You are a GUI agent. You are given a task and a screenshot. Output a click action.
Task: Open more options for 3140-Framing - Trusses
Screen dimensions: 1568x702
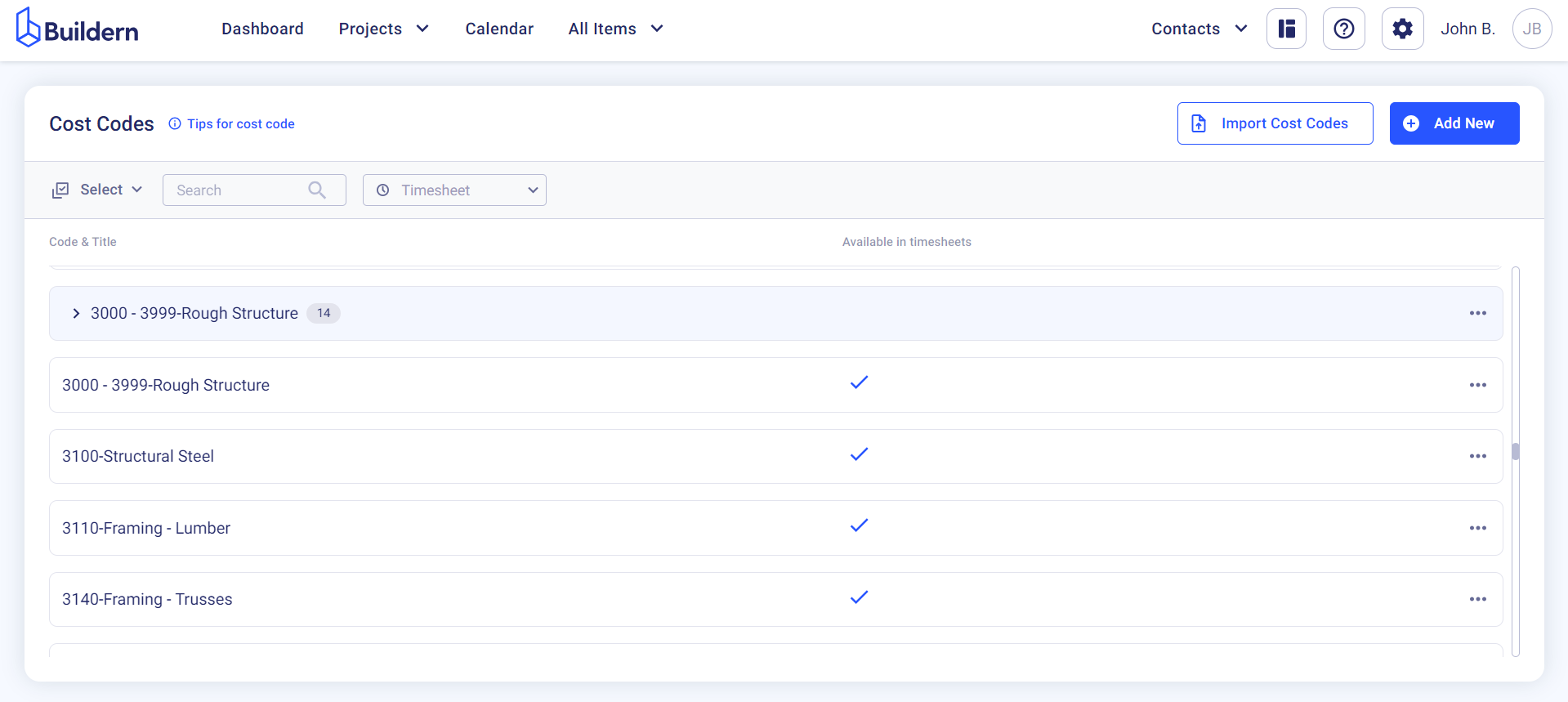1477,599
